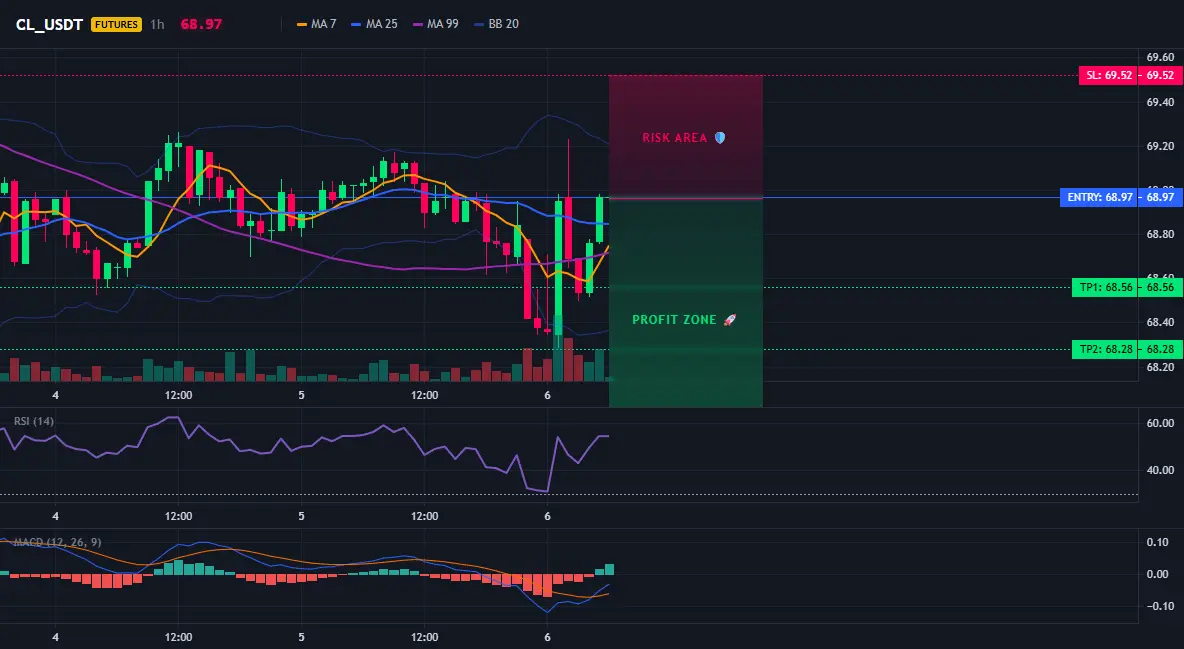Click the RSI (14) indicator label
1184x649 pixels.
tap(34, 421)
